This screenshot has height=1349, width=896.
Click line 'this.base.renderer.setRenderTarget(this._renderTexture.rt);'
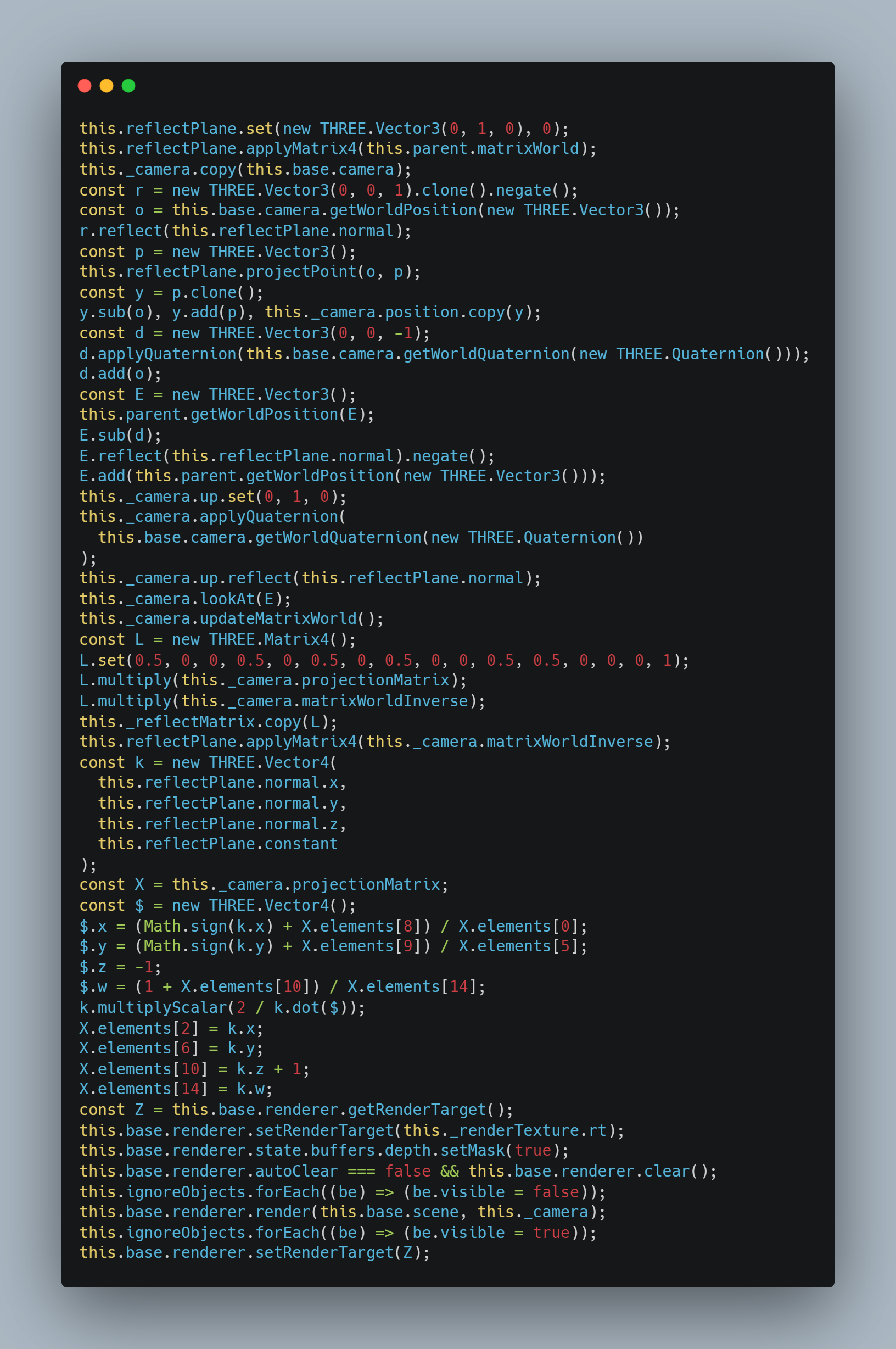click(351, 1130)
